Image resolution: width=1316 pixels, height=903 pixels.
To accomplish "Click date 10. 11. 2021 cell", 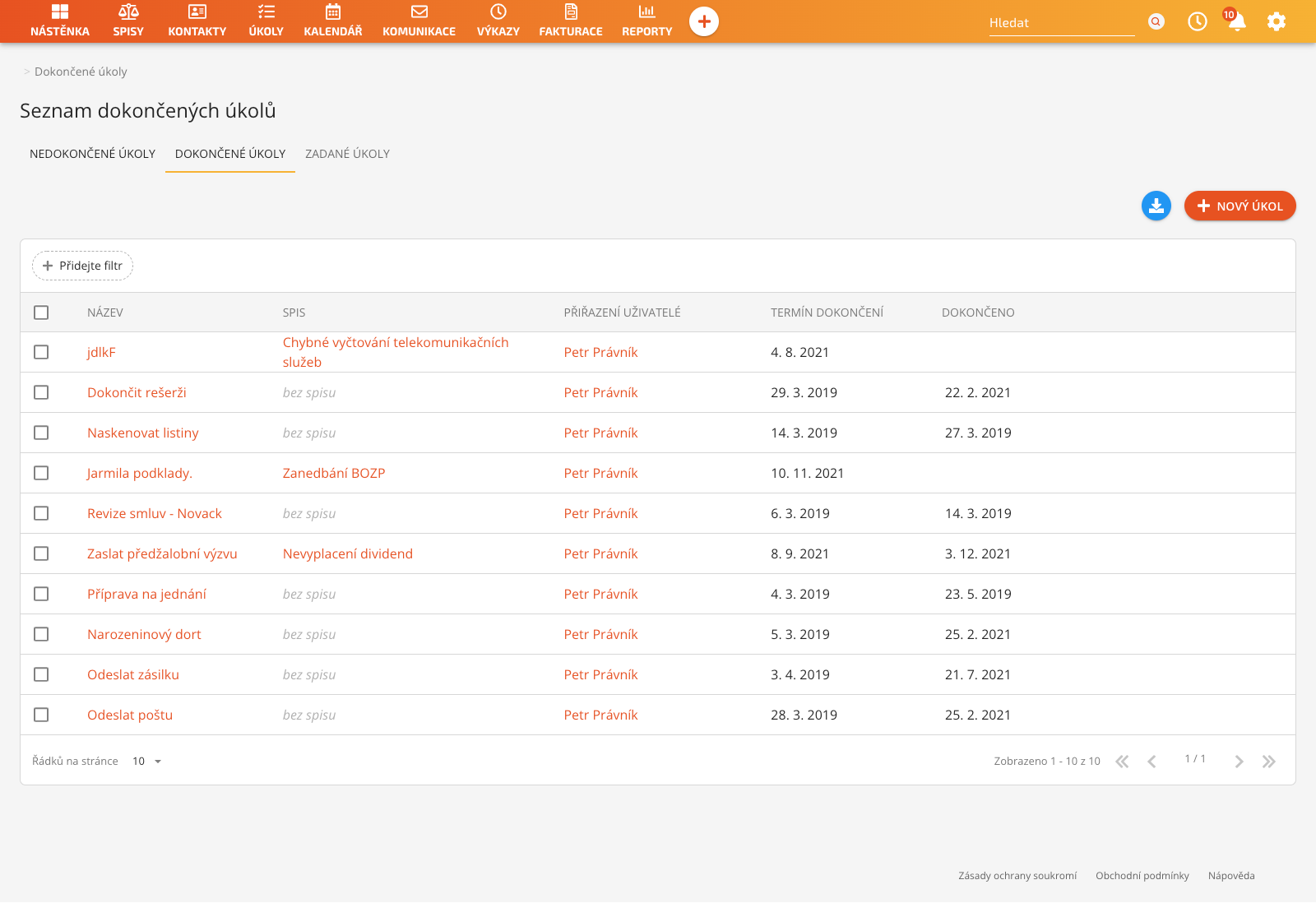I will point(808,473).
